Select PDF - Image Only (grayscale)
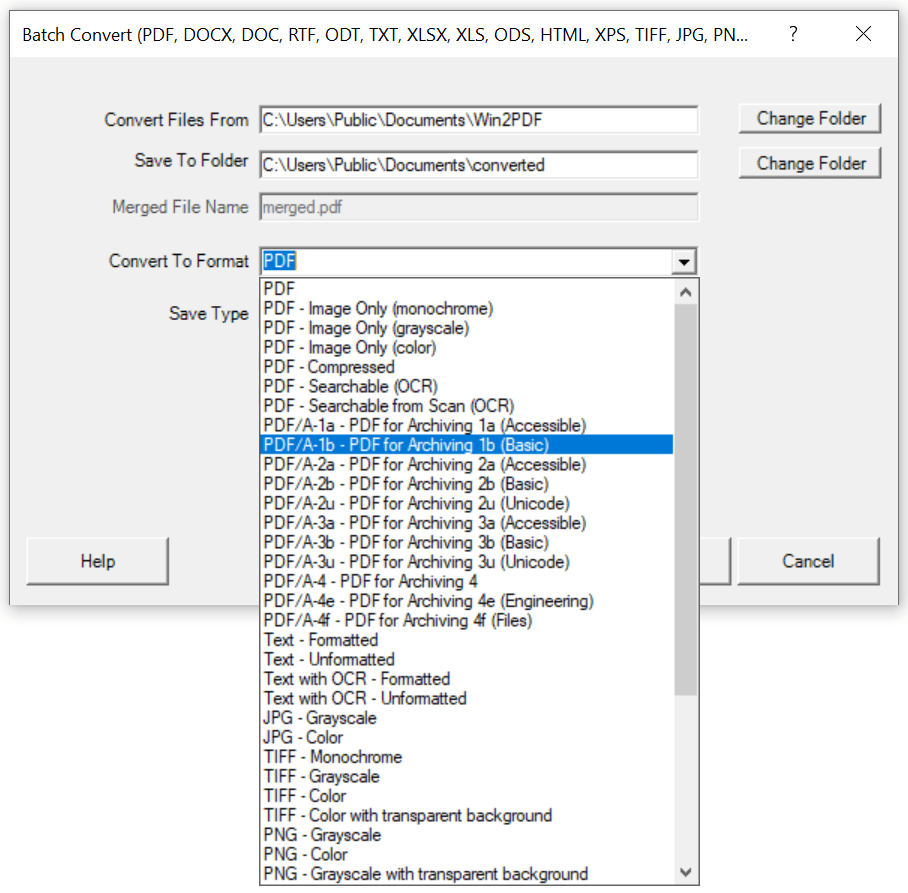Viewport: 908px width, 893px height. point(467,328)
